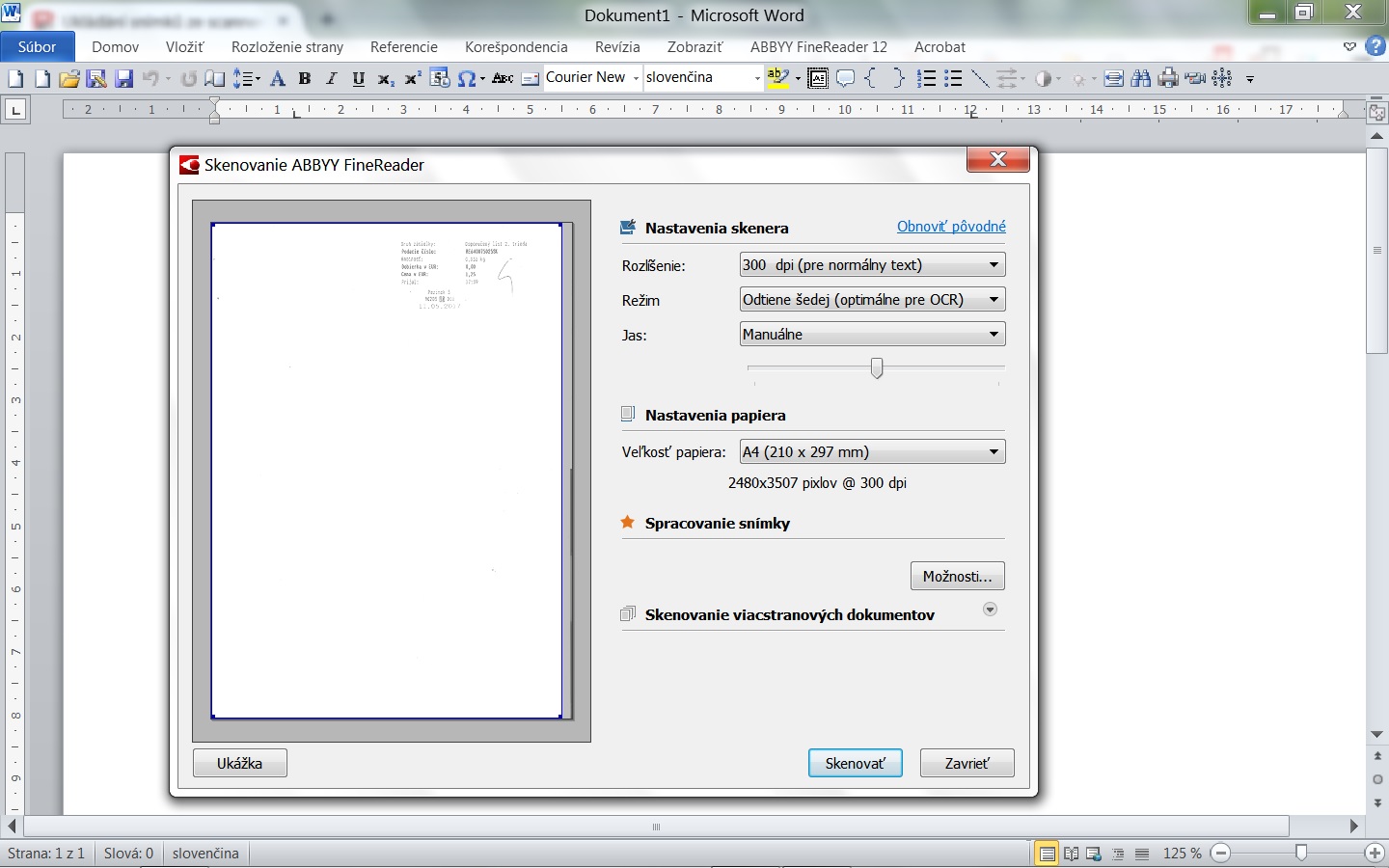Switch to Full Screen Reading view
Image resolution: width=1389 pixels, height=868 pixels.
[1071, 854]
